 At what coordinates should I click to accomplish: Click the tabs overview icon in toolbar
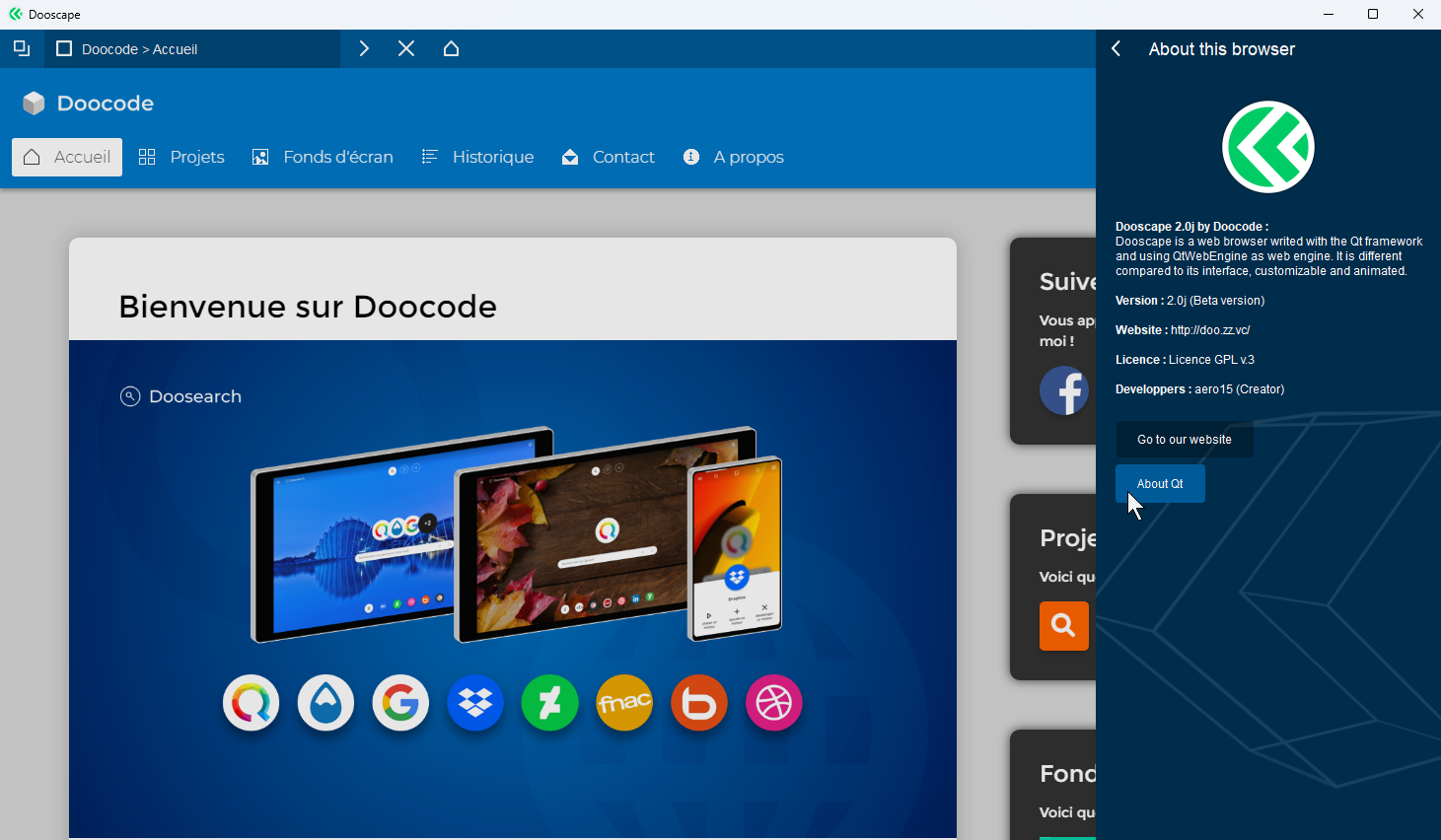(x=22, y=48)
